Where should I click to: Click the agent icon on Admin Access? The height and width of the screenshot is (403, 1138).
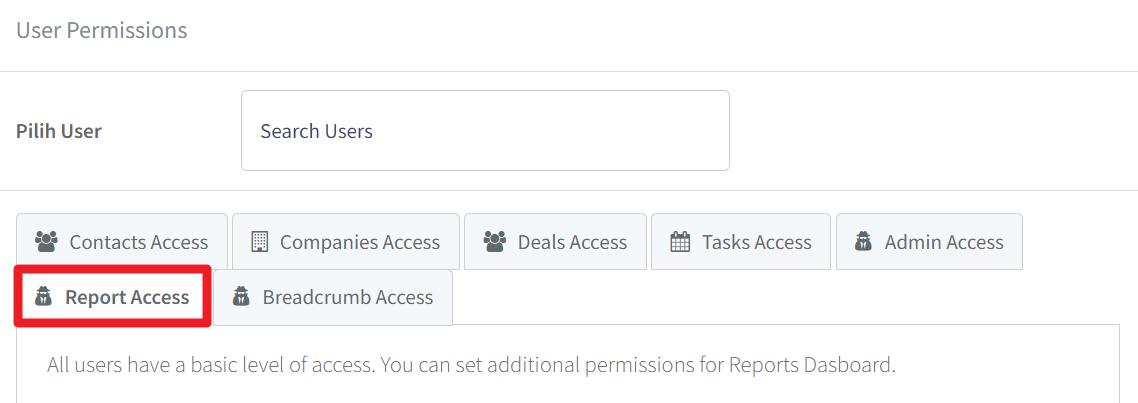pyautogui.click(x=864, y=241)
